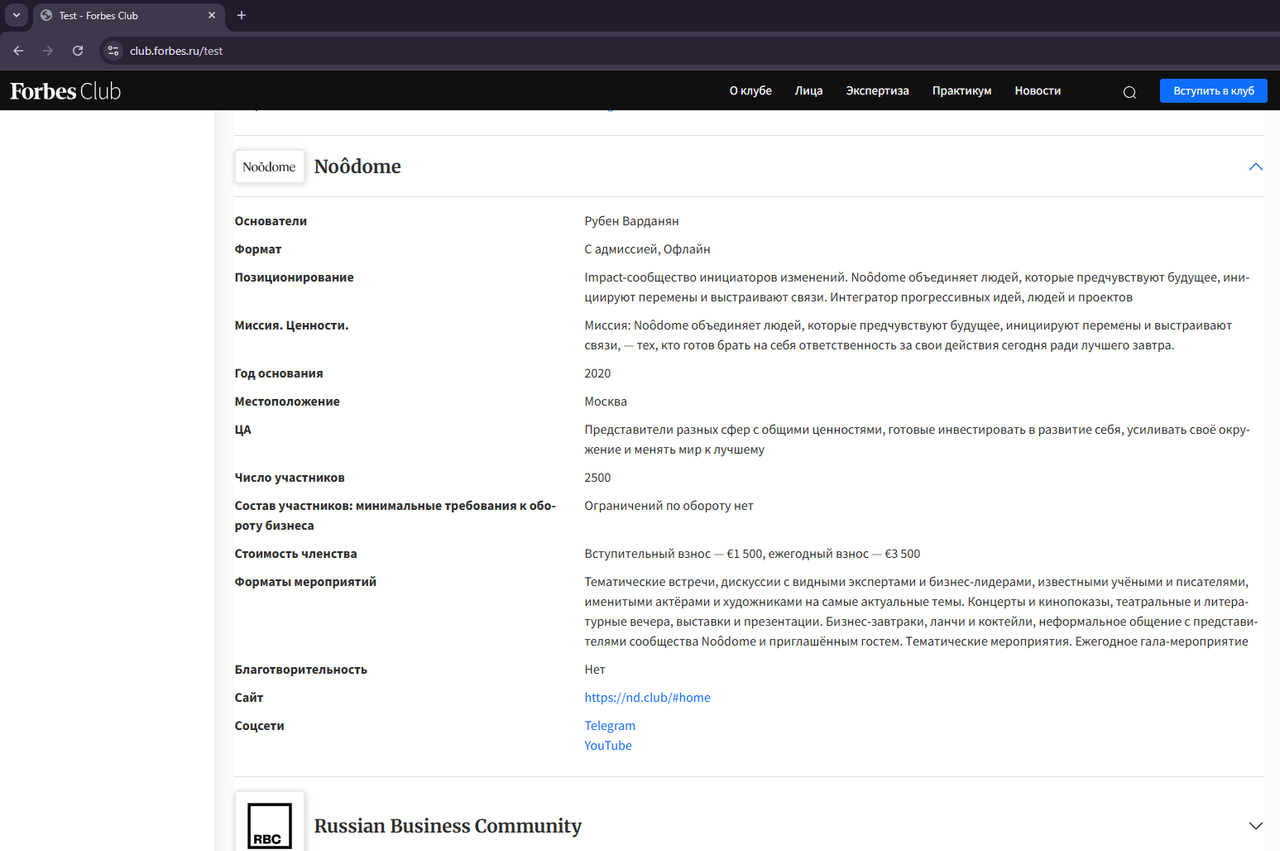The width and height of the screenshot is (1280, 851).
Task: Click the Число участников label
Action: click(290, 478)
